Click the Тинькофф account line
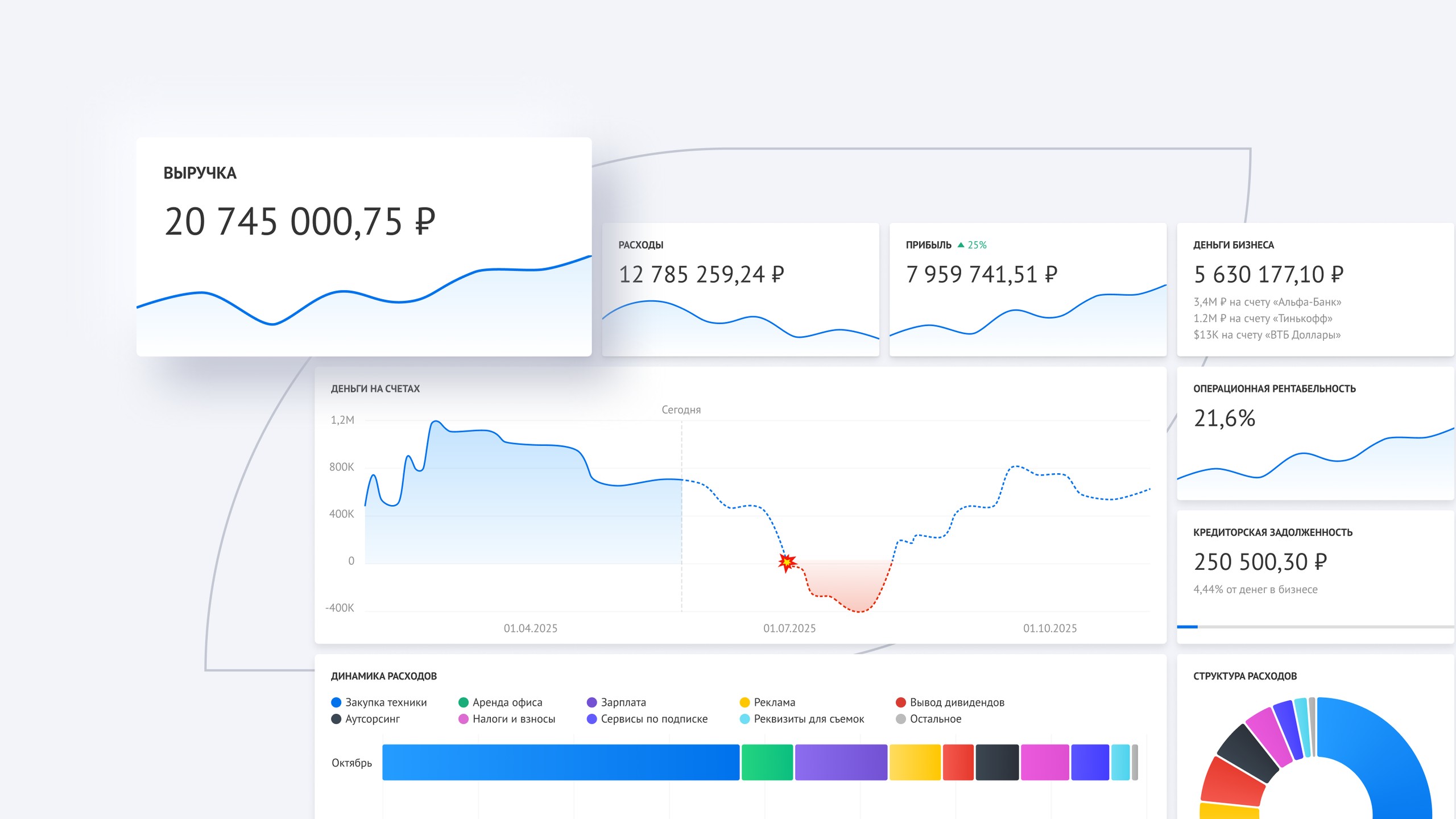The height and width of the screenshot is (819, 1456). pos(1263,318)
